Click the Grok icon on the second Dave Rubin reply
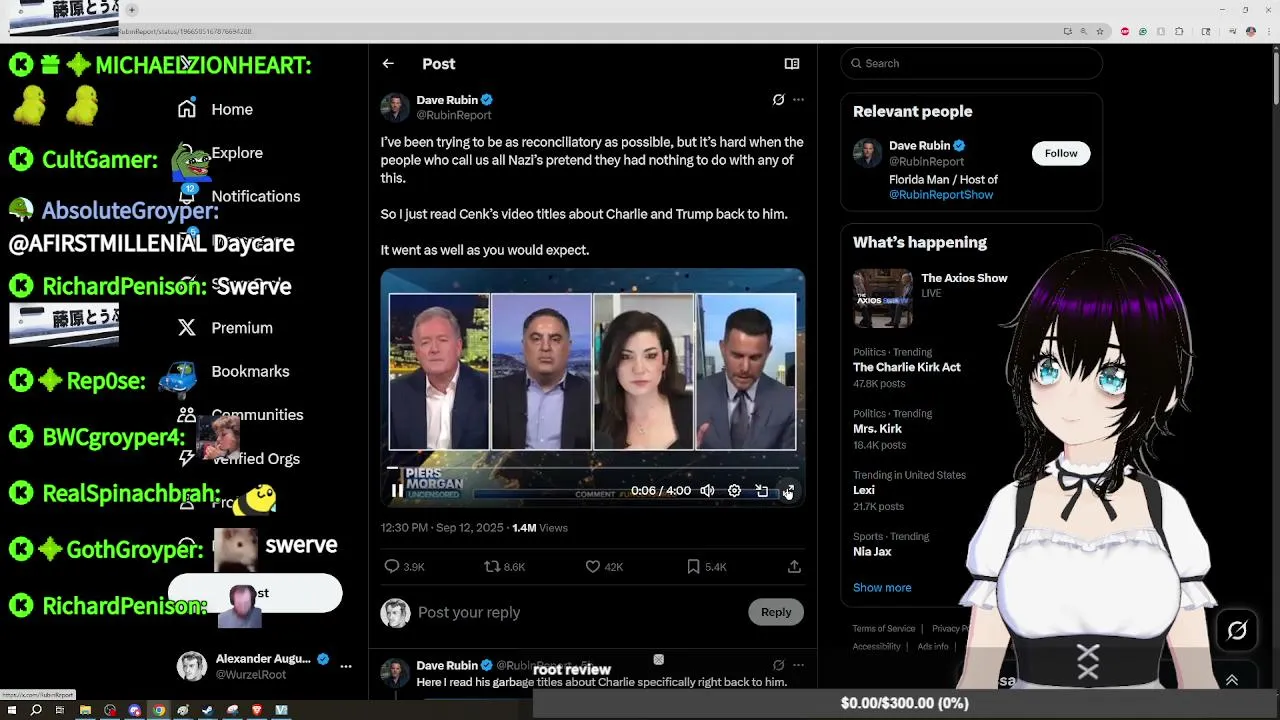This screenshot has height=720, width=1280. [778, 665]
